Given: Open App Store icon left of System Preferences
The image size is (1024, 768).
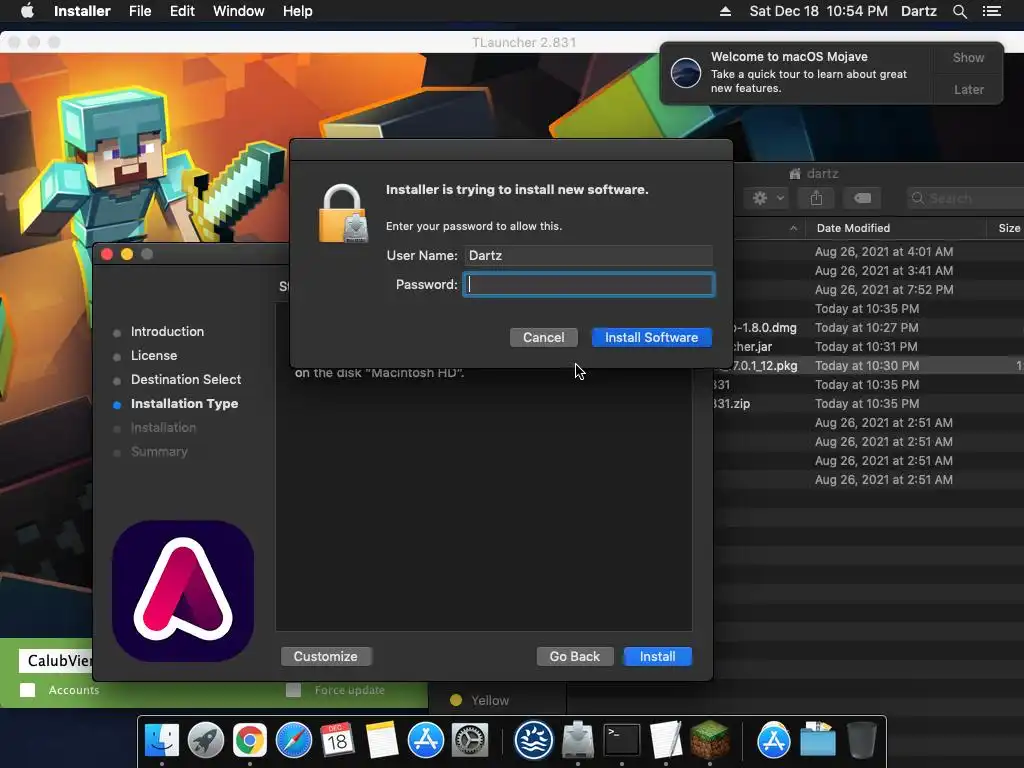Looking at the screenshot, I should tap(426, 741).
